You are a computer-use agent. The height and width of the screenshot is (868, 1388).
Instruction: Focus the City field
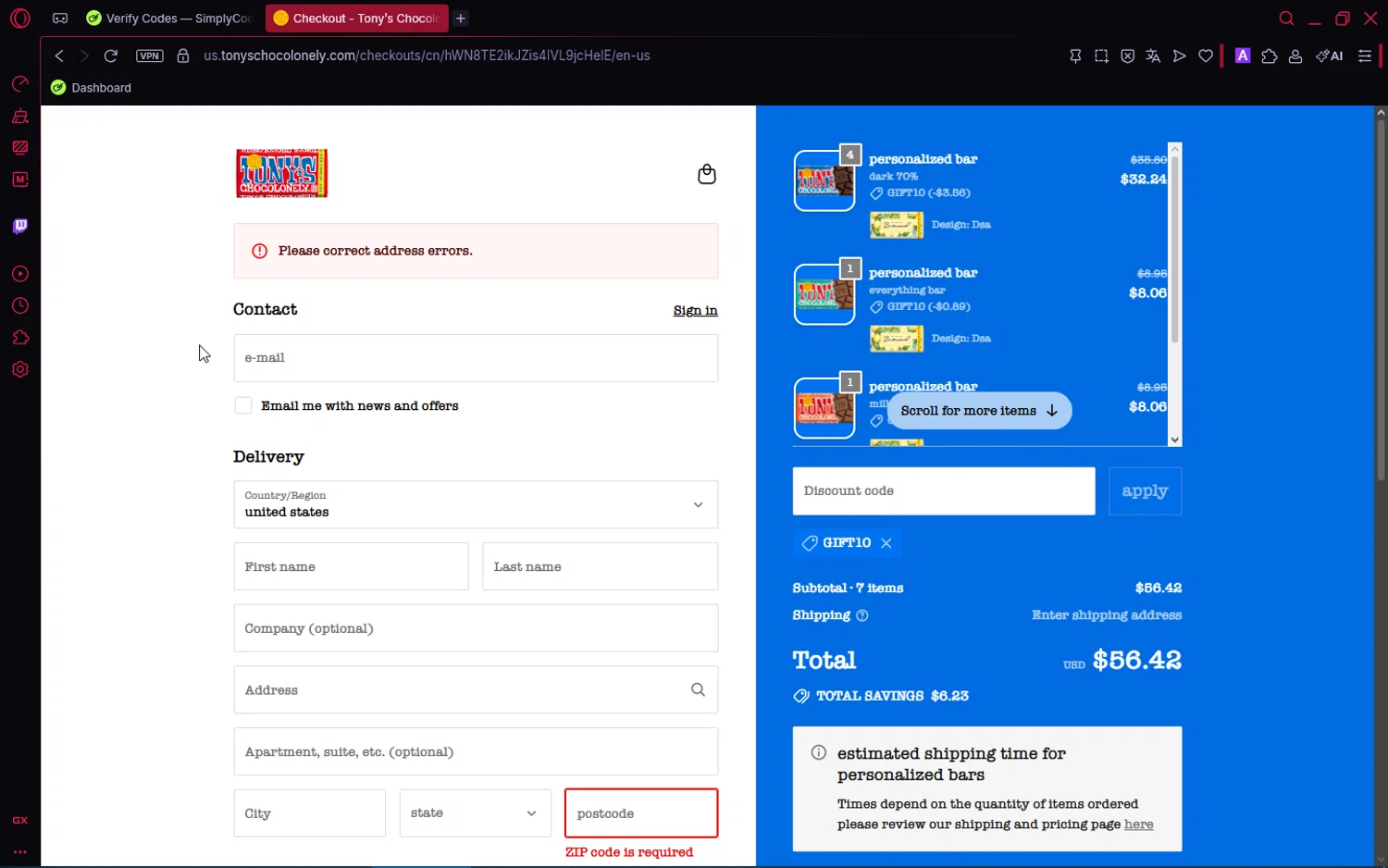pyautogui.click(x=309, y=813)
